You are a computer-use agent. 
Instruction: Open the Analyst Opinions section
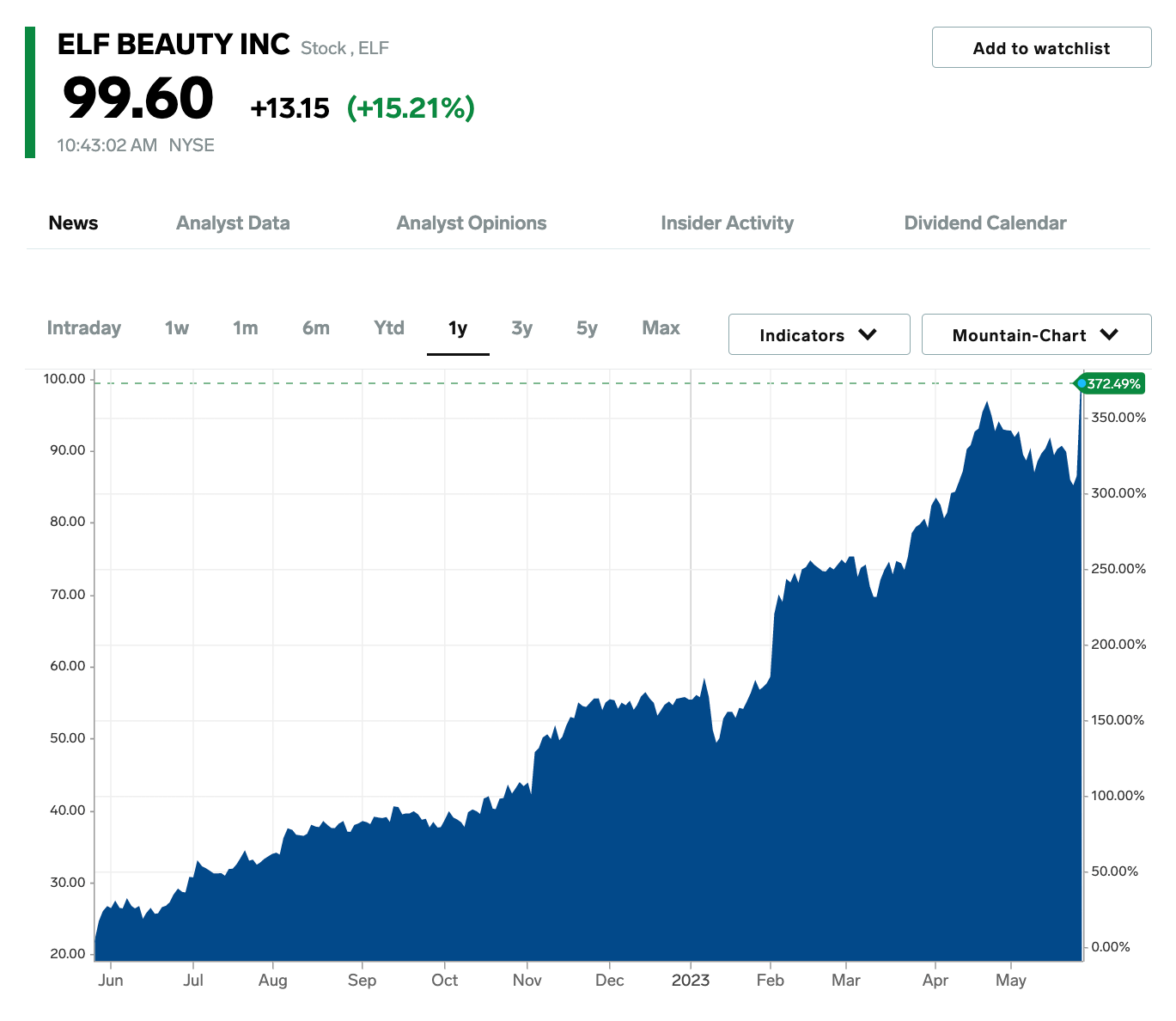coord(471,223)
